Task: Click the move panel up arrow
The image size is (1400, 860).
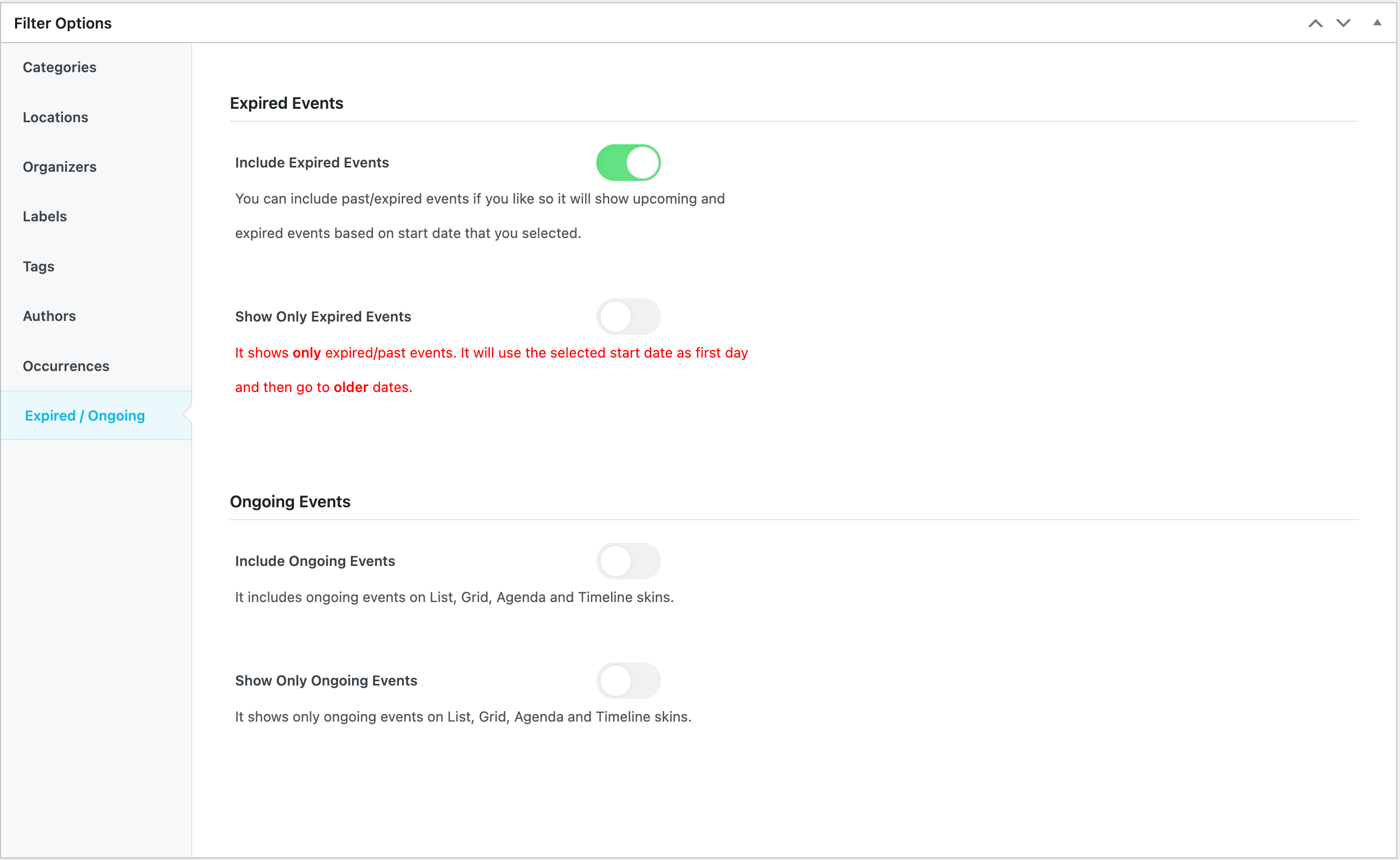Action: [x=1315, y=23]
